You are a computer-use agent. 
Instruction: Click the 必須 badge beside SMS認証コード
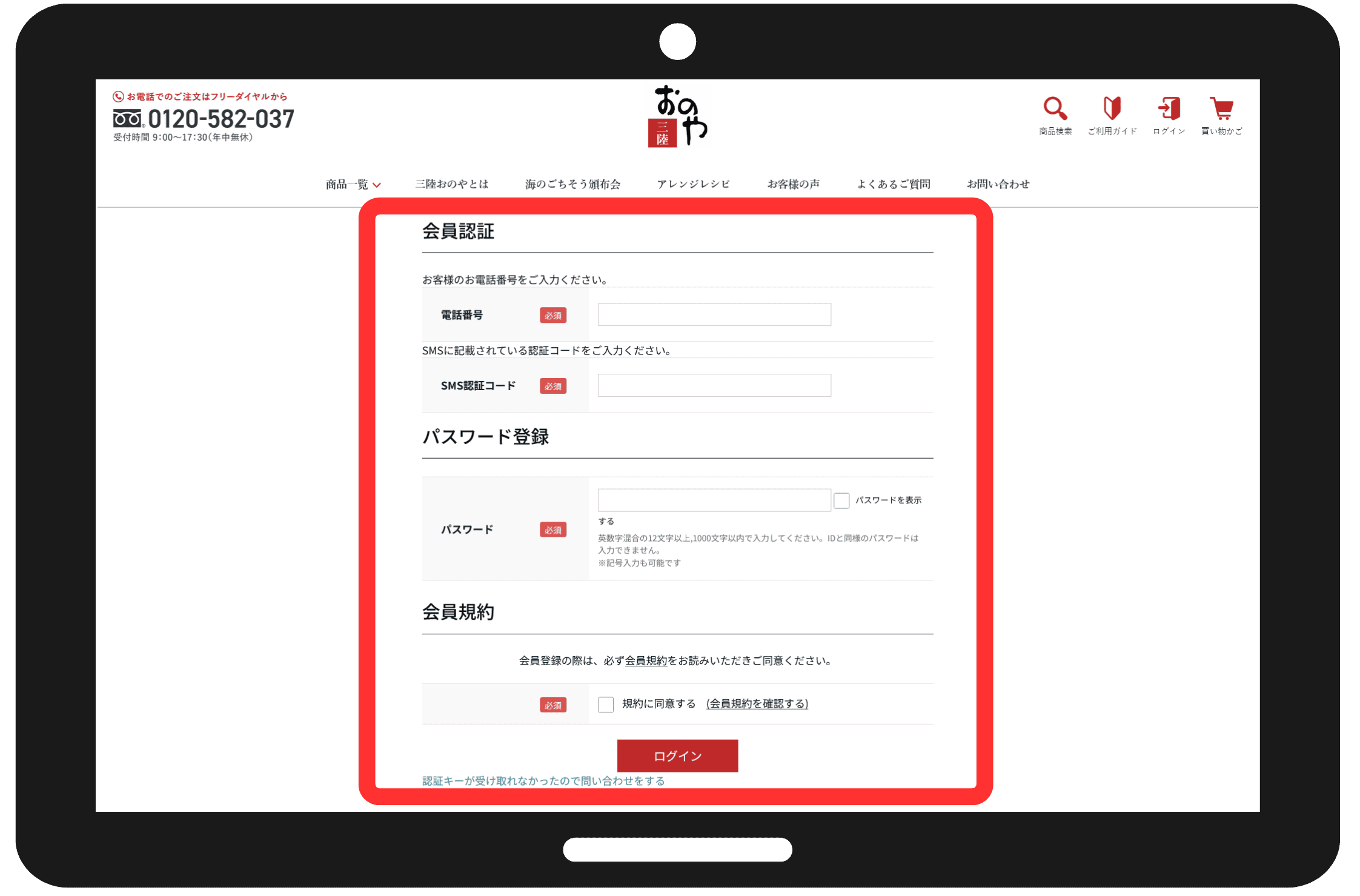[x=553, y=387]
